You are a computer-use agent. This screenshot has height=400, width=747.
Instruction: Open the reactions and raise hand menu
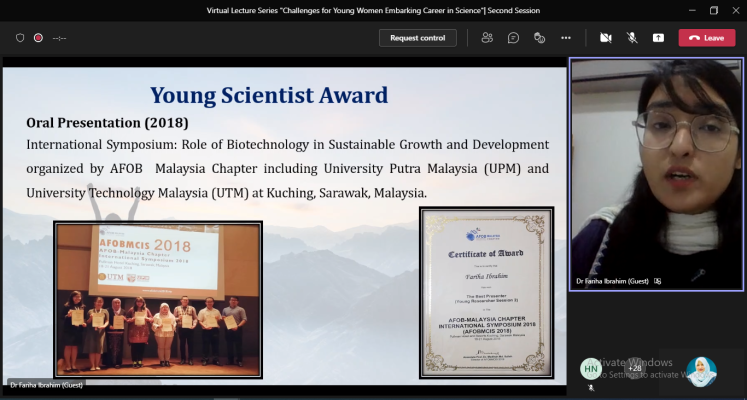click(539, 38)
